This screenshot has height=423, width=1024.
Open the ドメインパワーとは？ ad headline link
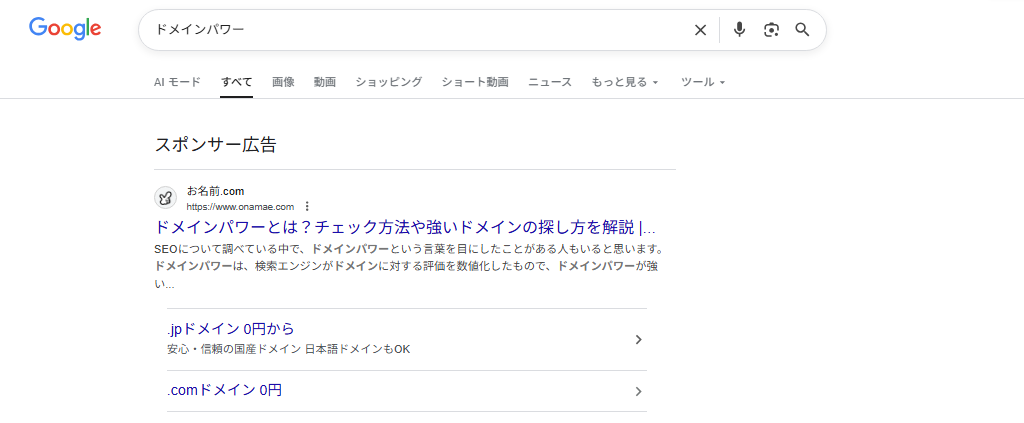click(x=405, y=227)
